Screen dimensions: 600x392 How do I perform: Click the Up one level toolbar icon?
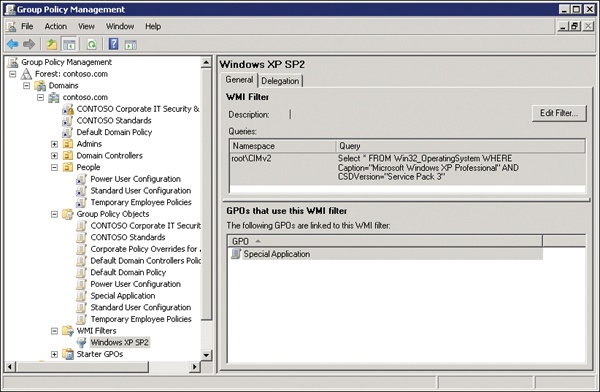point(52,44)
